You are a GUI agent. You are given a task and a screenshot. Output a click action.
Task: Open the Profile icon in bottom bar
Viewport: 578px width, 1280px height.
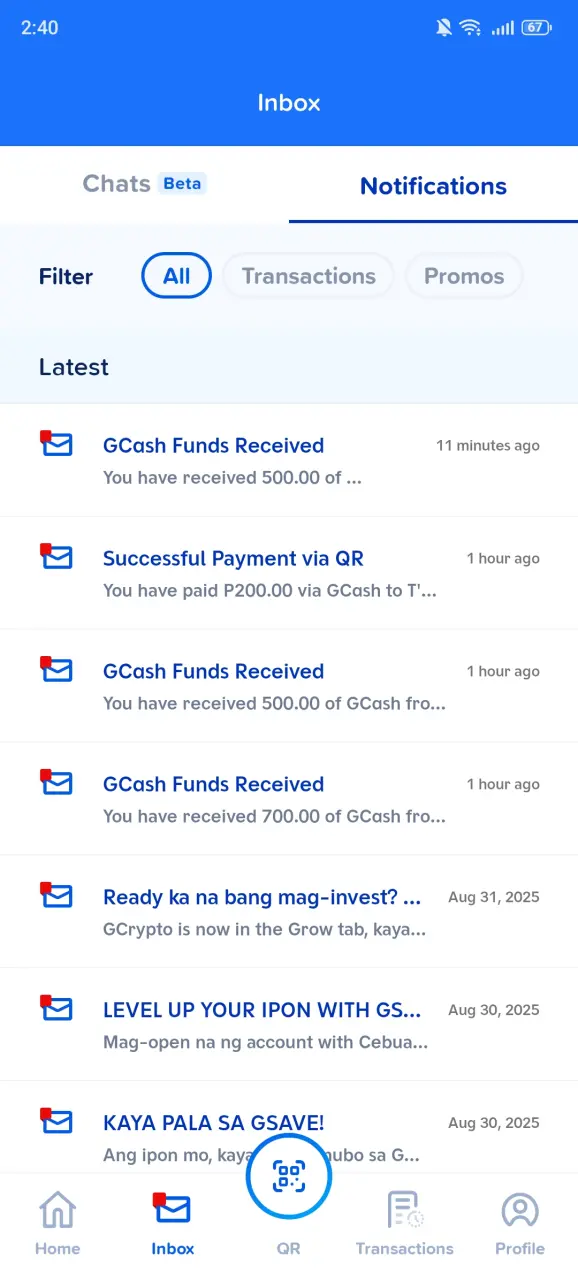pyautogui.click(x=520, y=1210)
